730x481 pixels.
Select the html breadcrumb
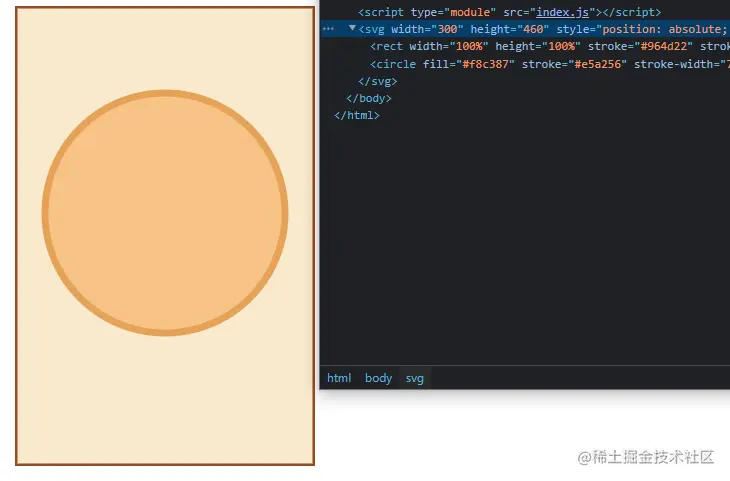click(x=339, y=378)
